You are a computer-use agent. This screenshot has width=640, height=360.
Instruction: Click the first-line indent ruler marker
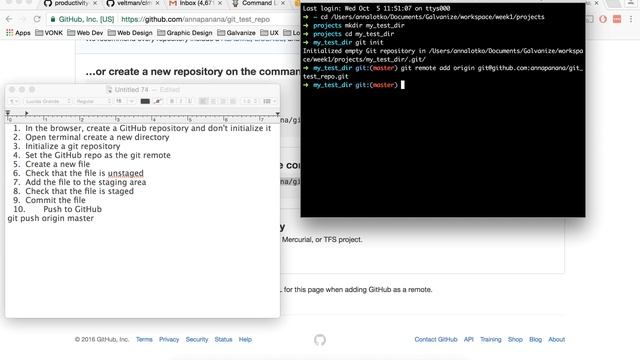[7, 111]
